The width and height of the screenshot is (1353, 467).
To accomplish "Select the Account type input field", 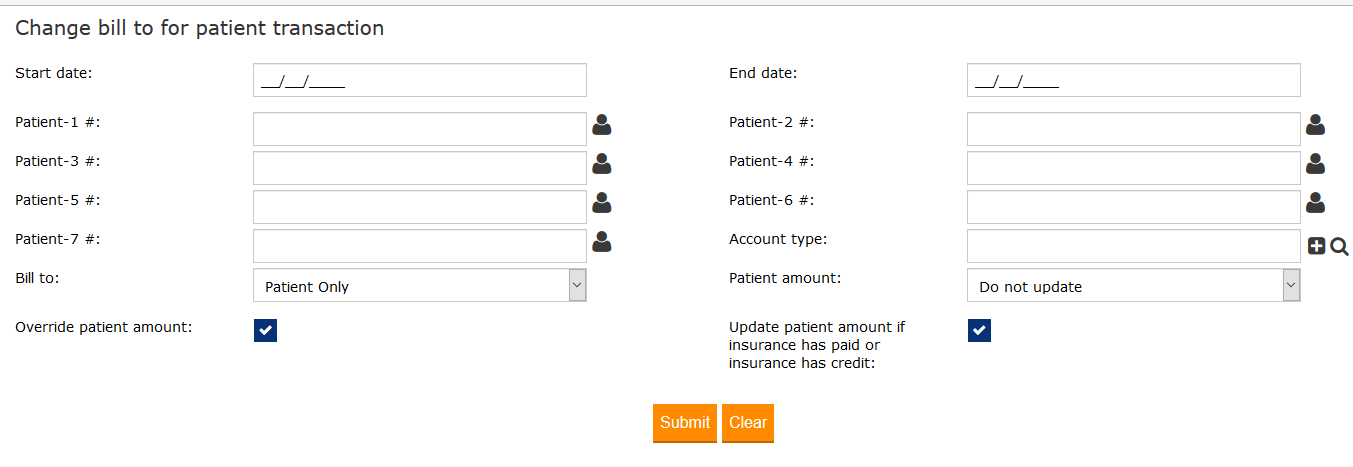I will coord(1133,246).
